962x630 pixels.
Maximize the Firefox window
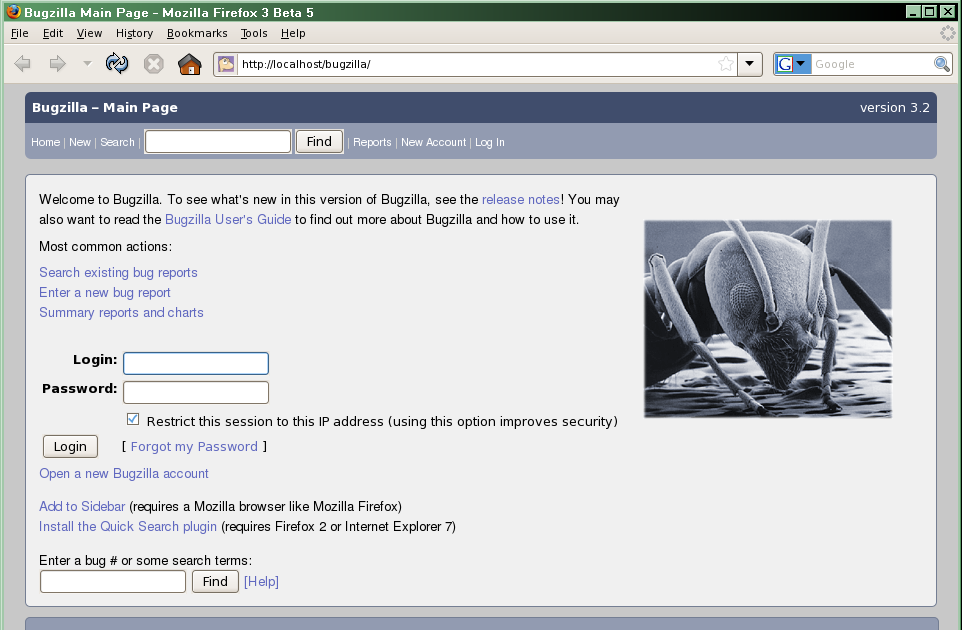929,12
